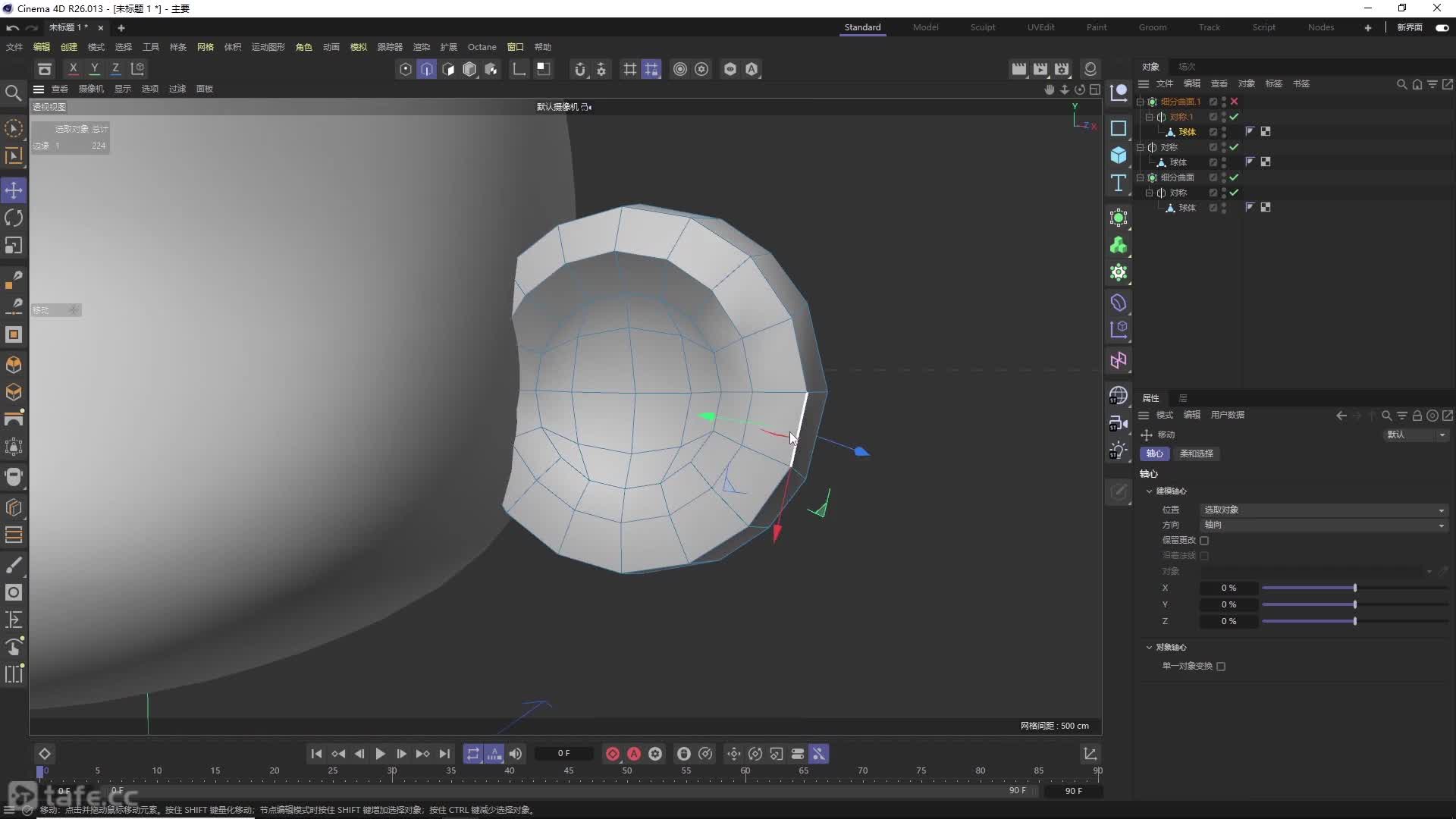This screenshot has width=1456, height=819.
Task: Activate the Live Selection tool
Action: coord(14,129)
